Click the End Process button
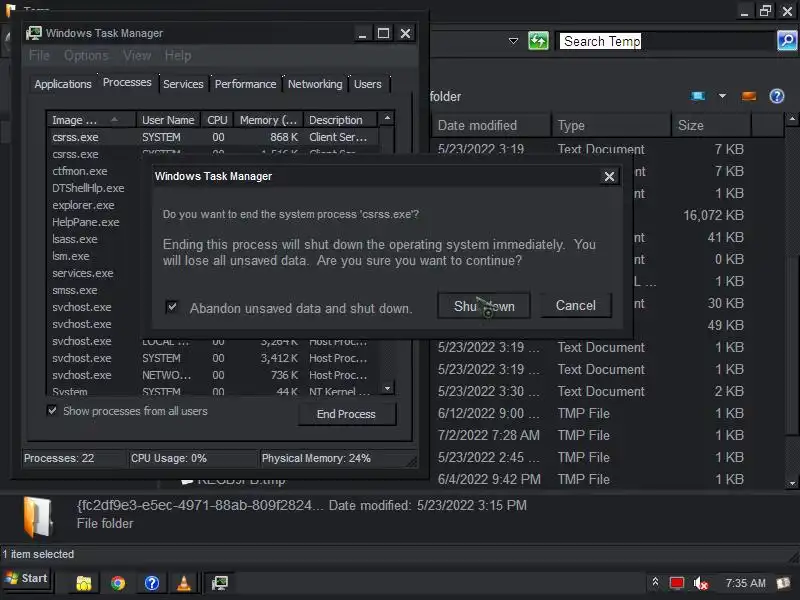This screenshot has height=600, width=800. (x=346, y=414)
